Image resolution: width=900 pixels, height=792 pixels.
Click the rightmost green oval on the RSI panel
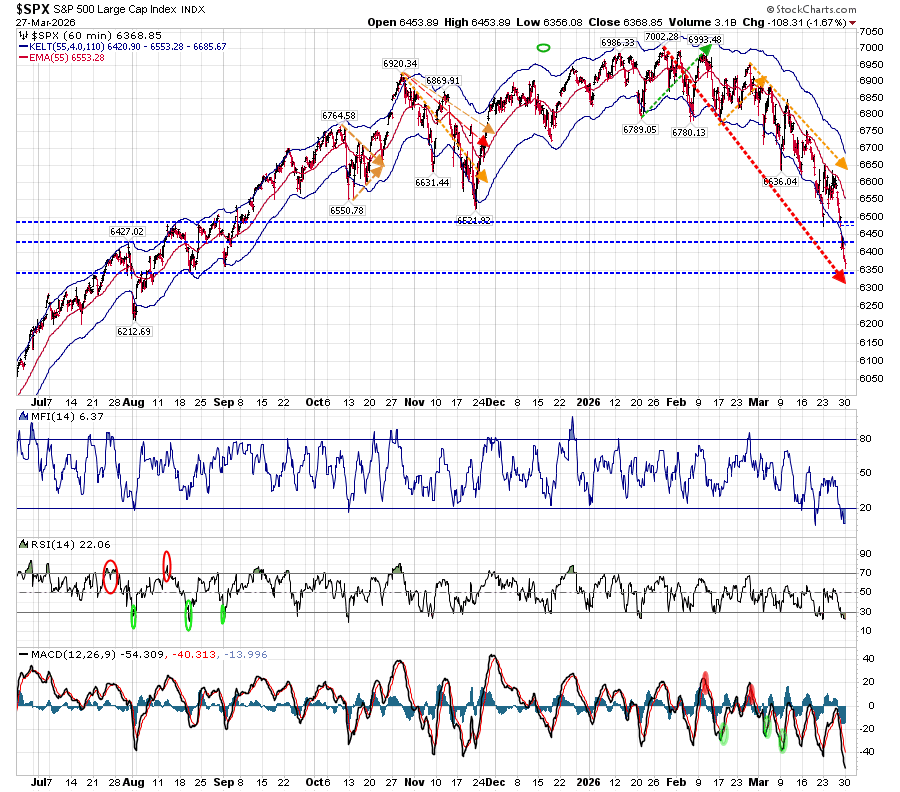(223, 614)
